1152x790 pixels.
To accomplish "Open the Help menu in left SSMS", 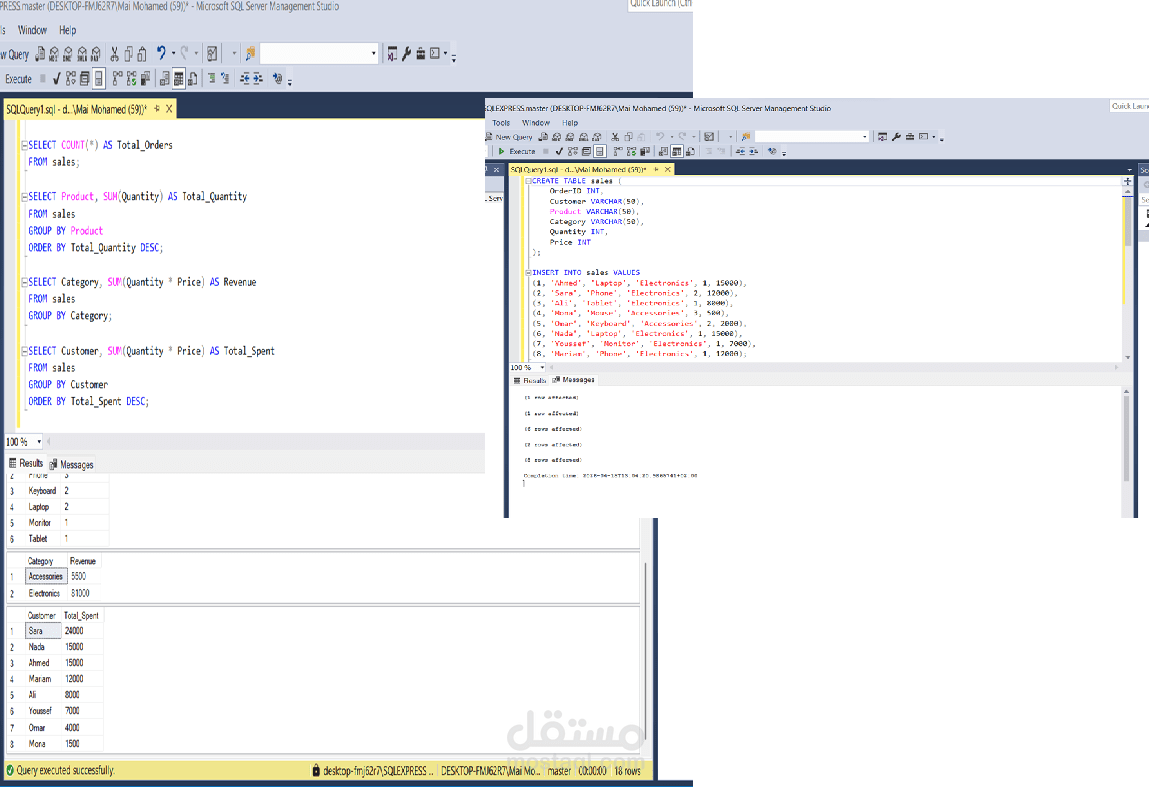I will 68,30.
